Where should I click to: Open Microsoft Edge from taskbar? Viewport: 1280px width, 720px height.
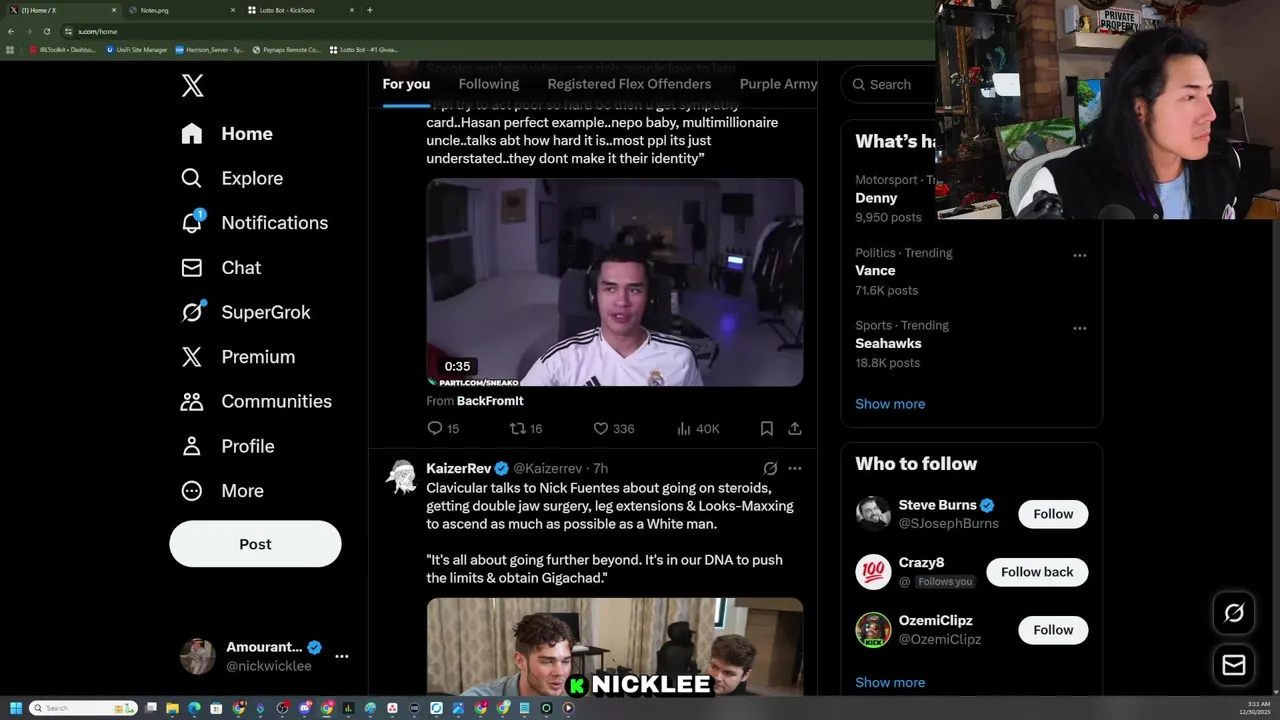pyautogui.click(x=194, y=708)
